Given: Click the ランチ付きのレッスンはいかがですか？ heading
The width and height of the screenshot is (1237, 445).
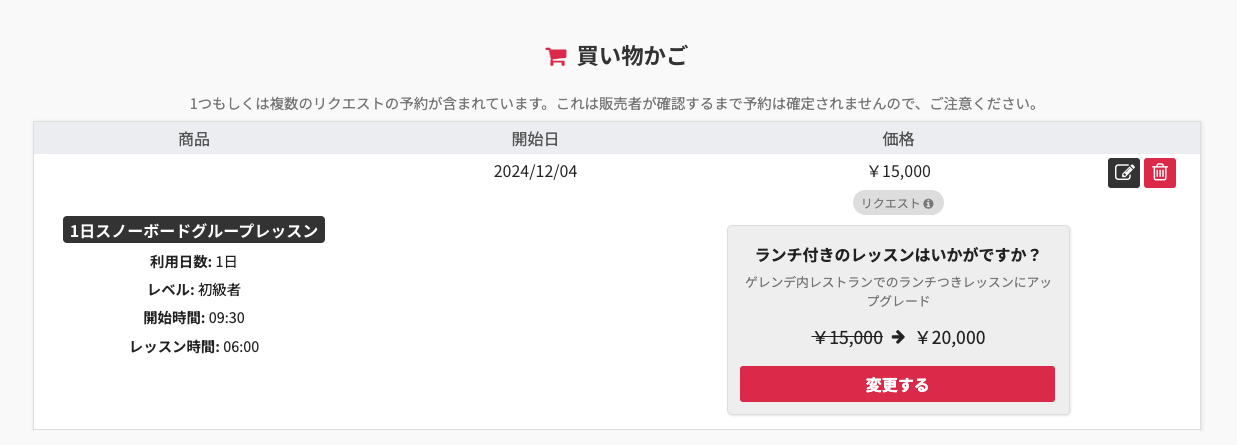Looking at the screenshot, I should [x=898, y=253].
